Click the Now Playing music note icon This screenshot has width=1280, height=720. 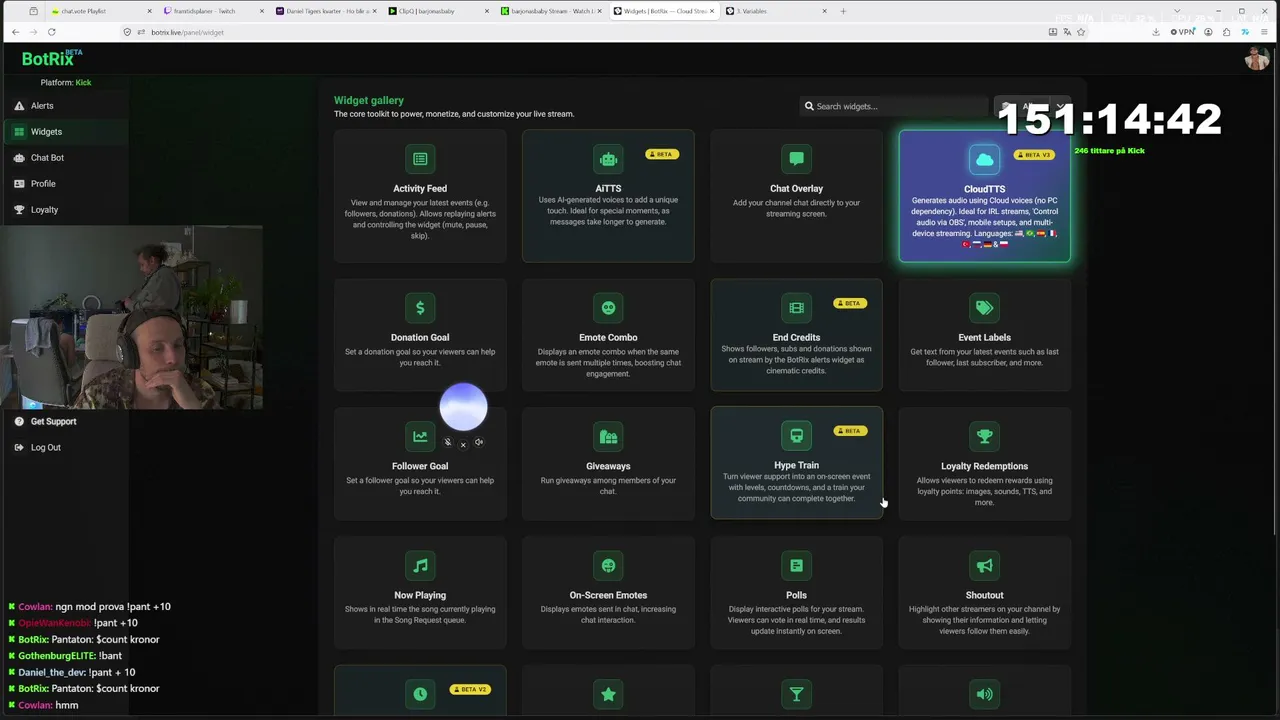(420, 566)
